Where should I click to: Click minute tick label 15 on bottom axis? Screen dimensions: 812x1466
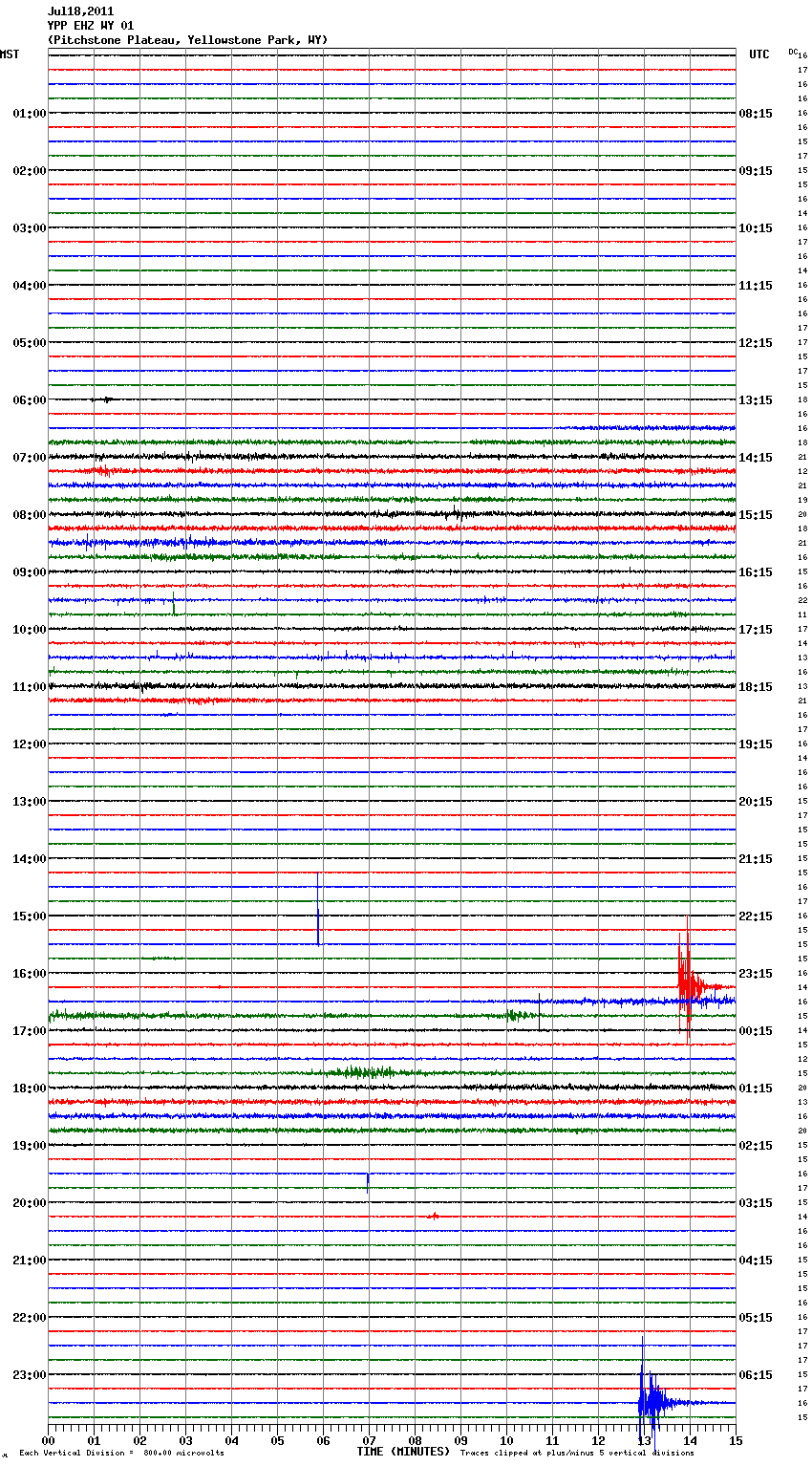[x=736, y=1439]
